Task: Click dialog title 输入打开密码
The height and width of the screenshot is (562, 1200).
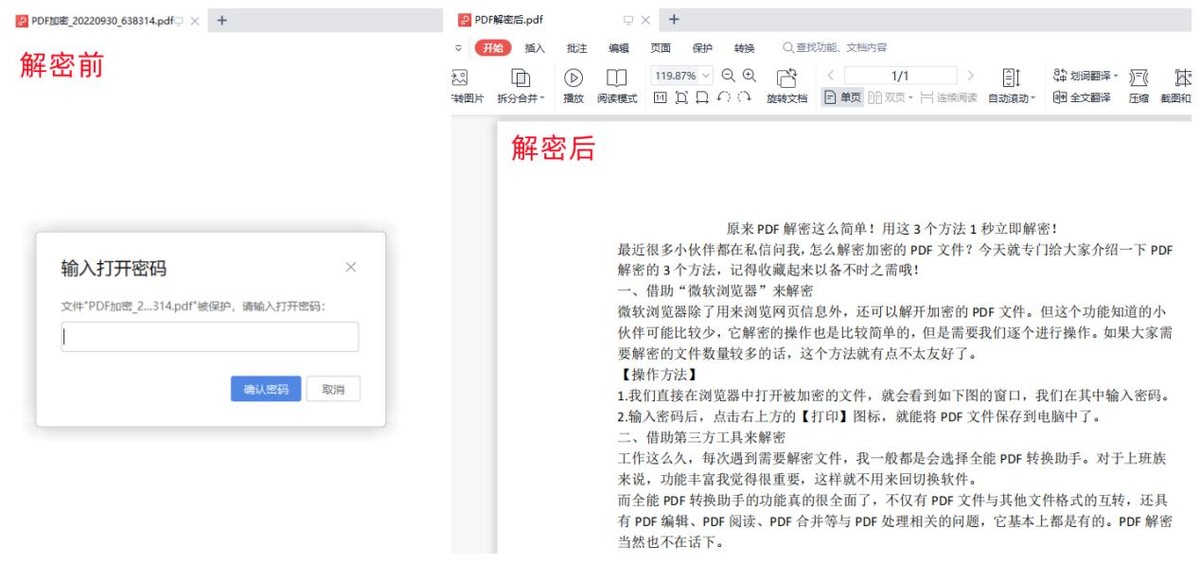Action: [x=113, y=268]
